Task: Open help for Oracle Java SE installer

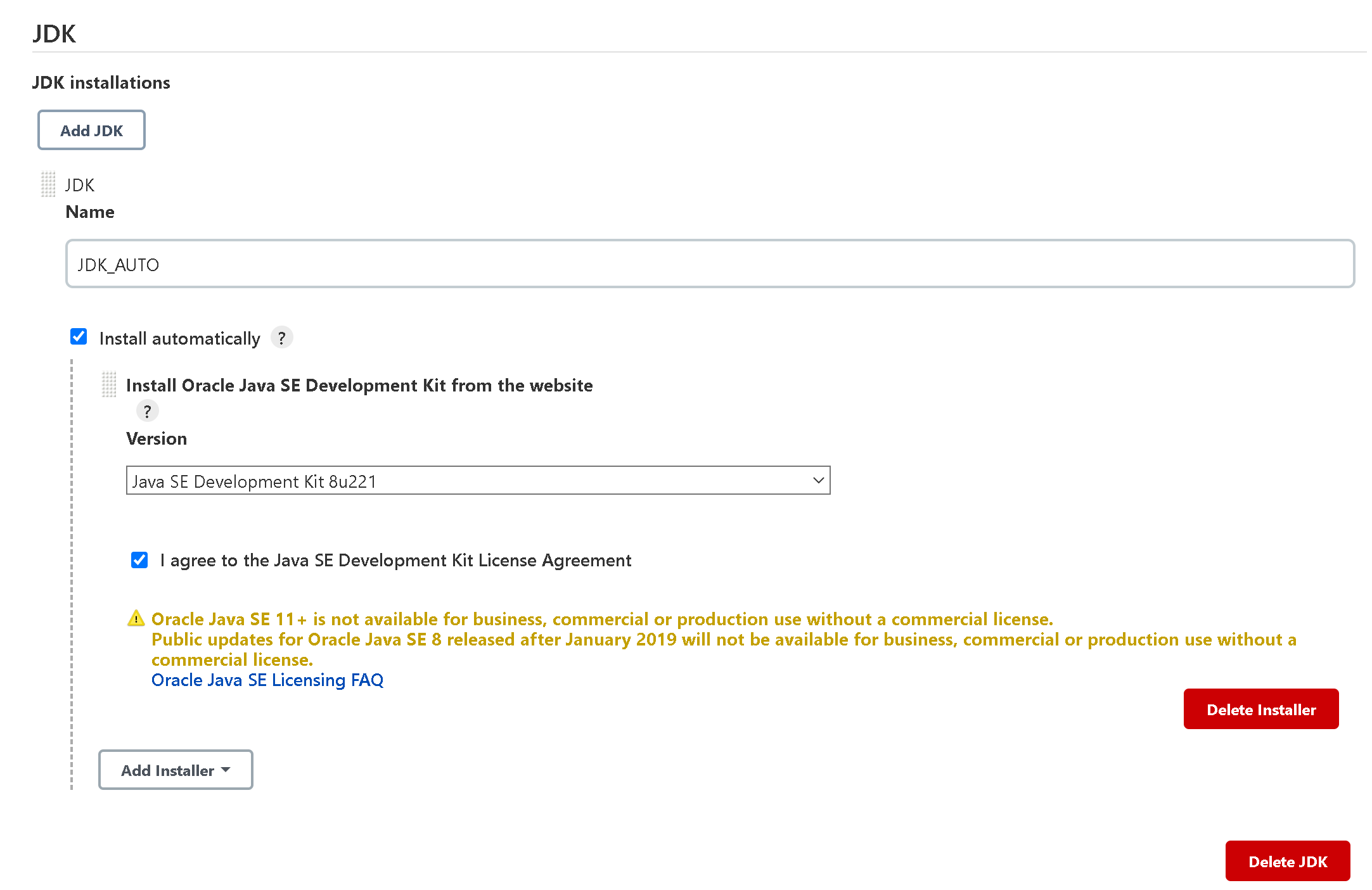Action: (x=148, y=411)
